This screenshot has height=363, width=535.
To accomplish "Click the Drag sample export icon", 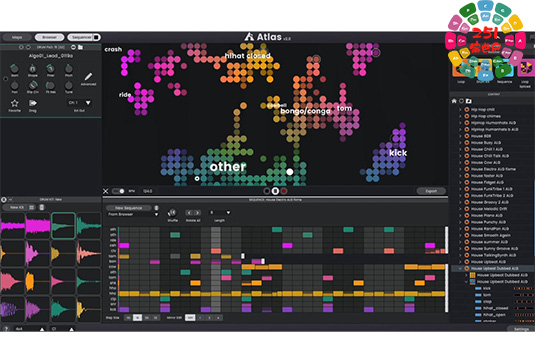I will pyautogui.click(x=33, y=103).
